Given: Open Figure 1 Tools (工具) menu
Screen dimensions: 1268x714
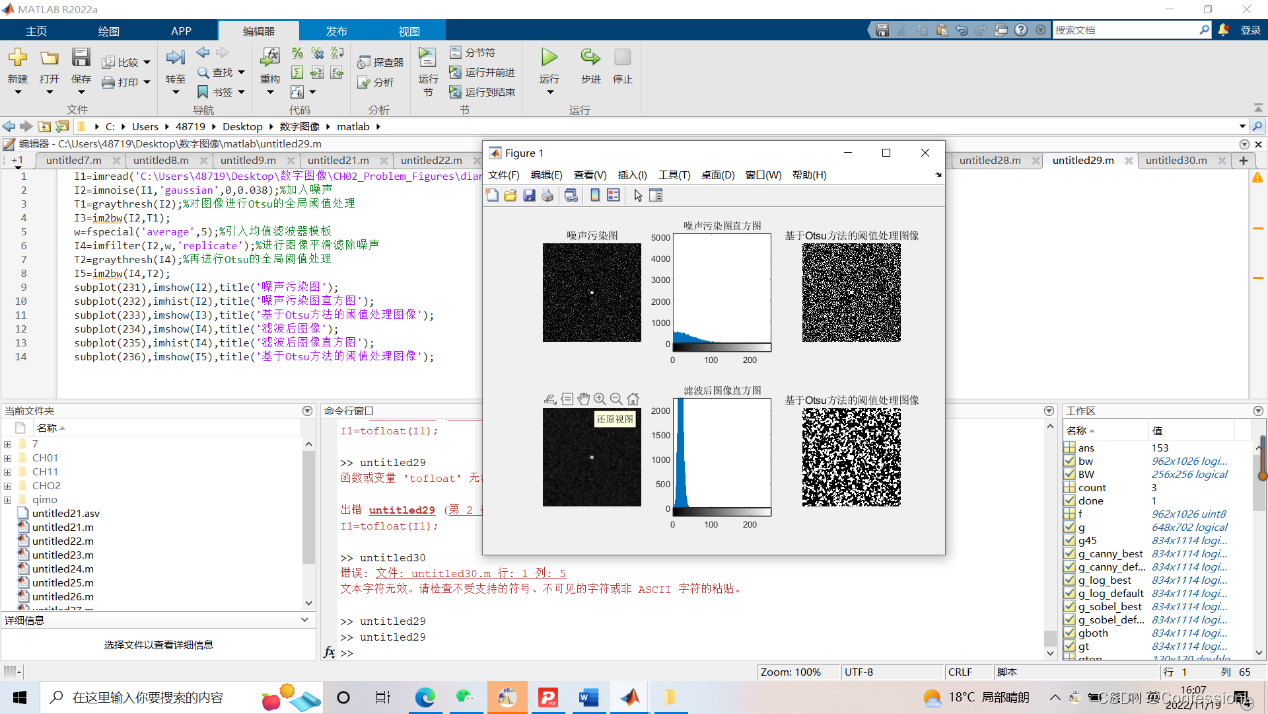Looking at the screenshot, I should 674,175.
